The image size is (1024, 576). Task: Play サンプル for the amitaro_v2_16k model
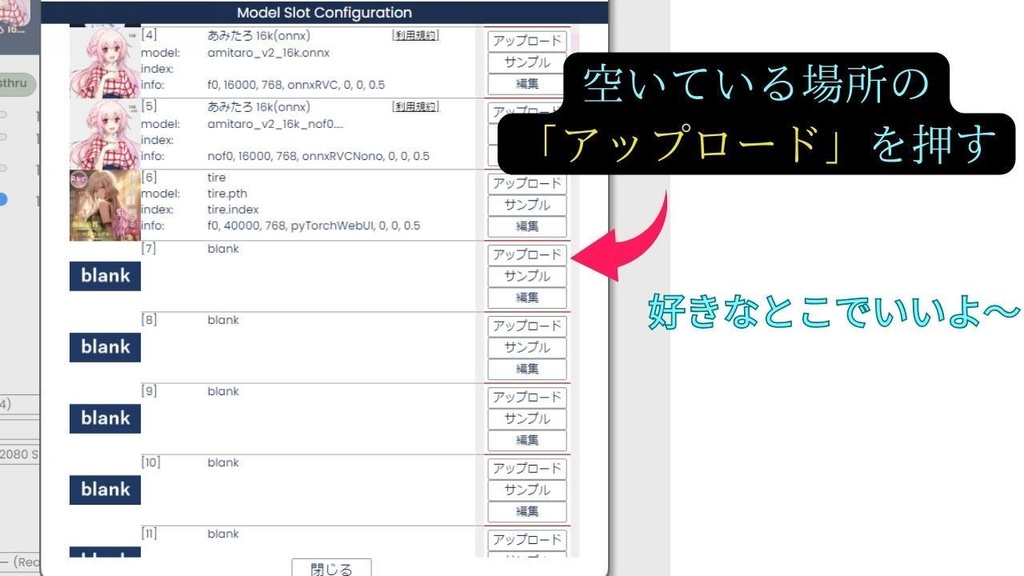527,62
